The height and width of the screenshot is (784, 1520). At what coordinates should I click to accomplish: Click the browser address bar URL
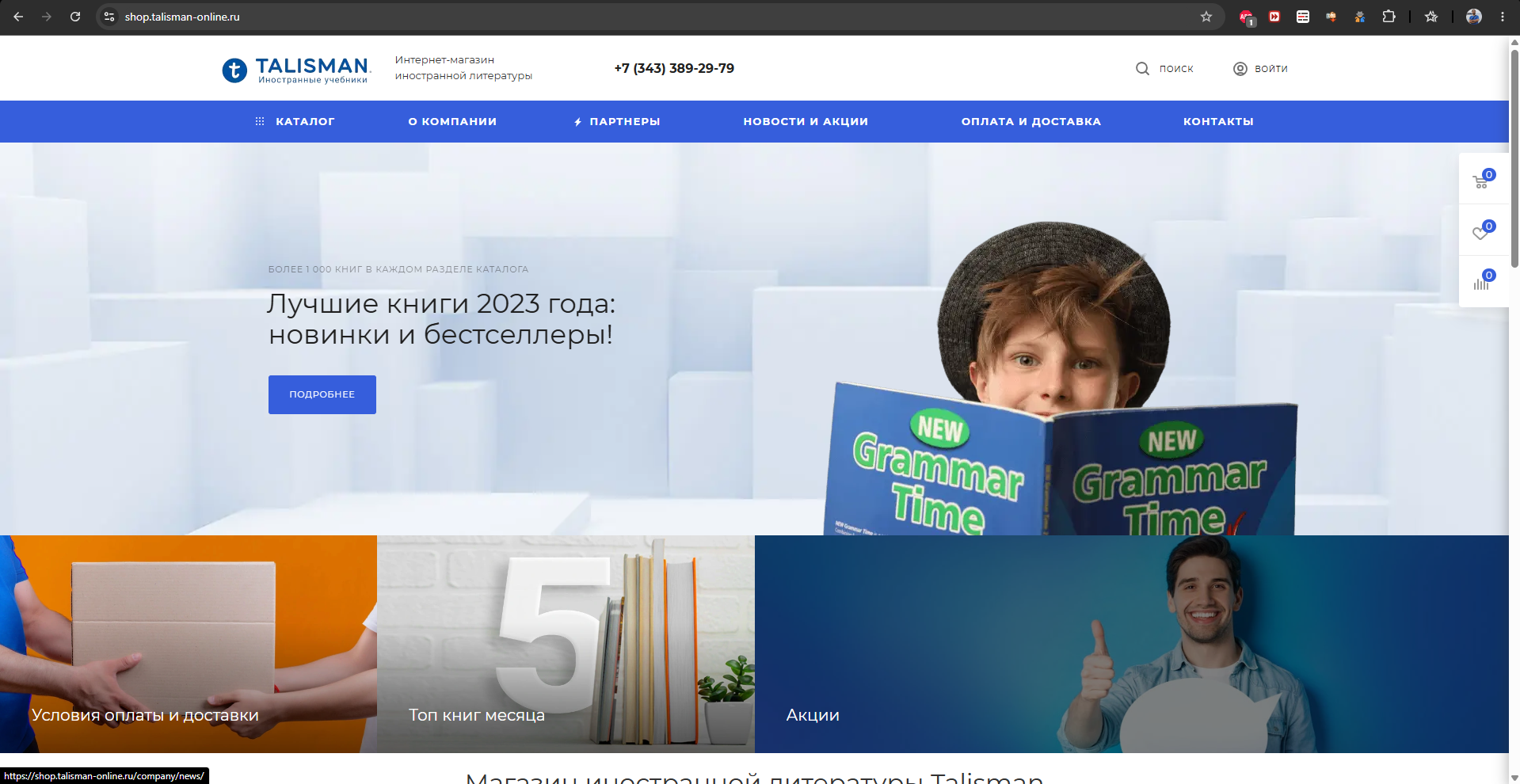(182, 17)
